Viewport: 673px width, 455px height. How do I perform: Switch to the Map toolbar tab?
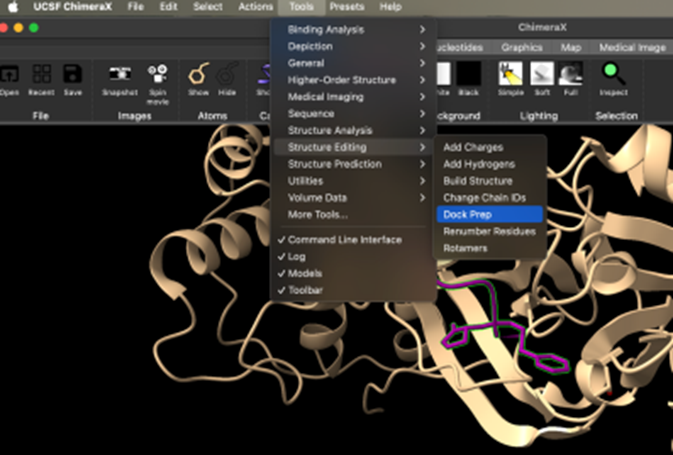point(570,47)
